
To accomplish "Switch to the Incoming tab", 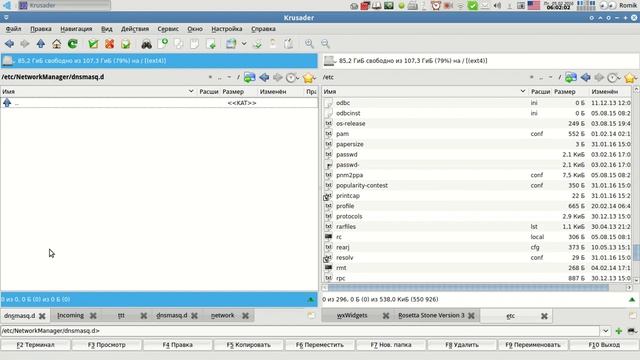I will pyautogui.click(x=71, y=316).
